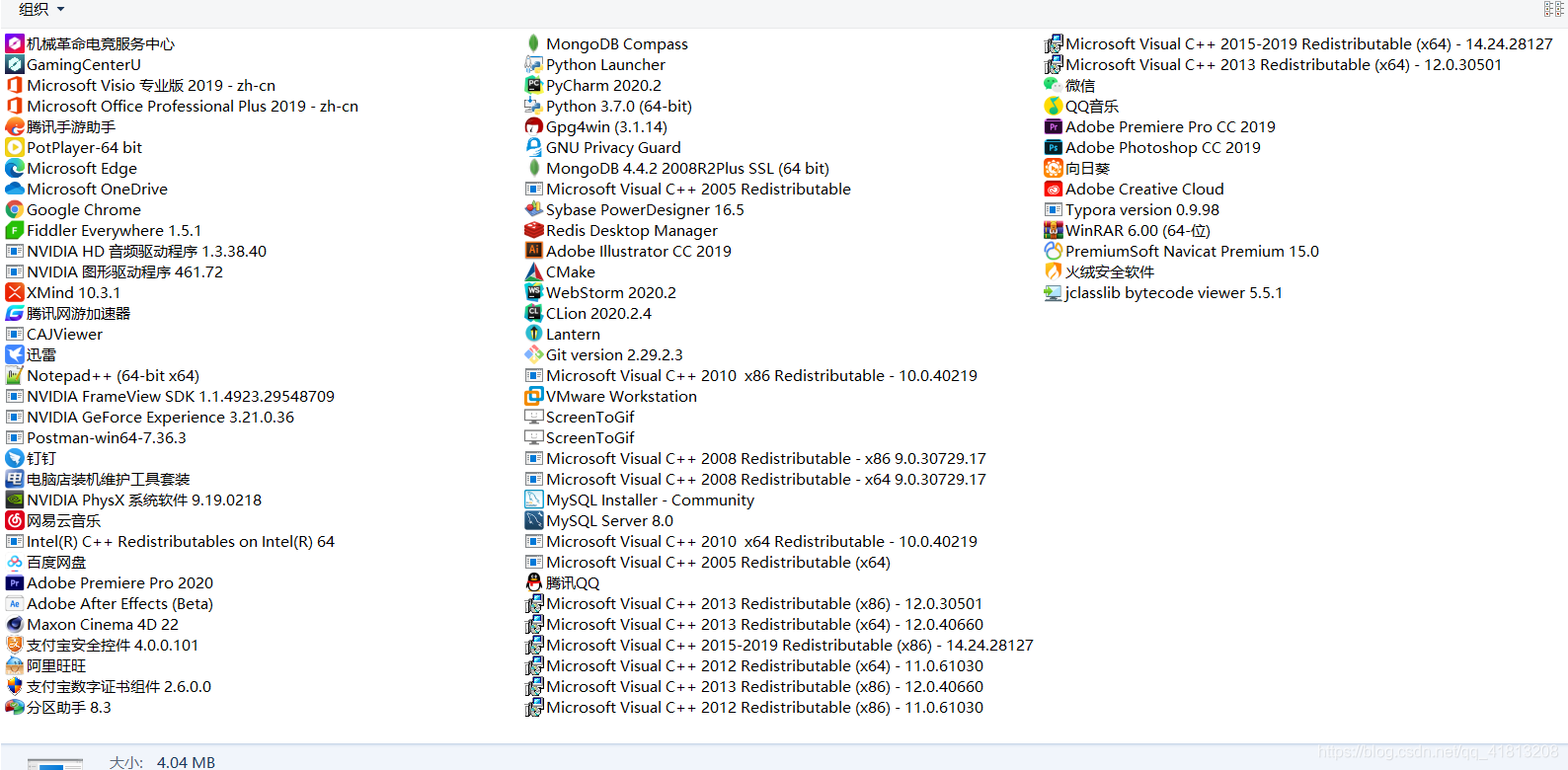Select the PyCharm 2020.2 icon
This screenshot has width=1568, height=770.
(534, 85)
